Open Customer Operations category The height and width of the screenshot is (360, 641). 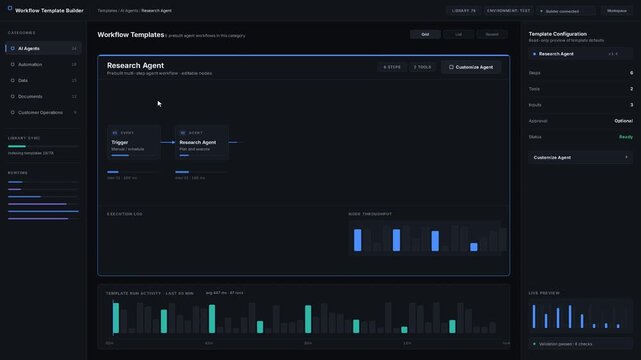tap(43, 112)
